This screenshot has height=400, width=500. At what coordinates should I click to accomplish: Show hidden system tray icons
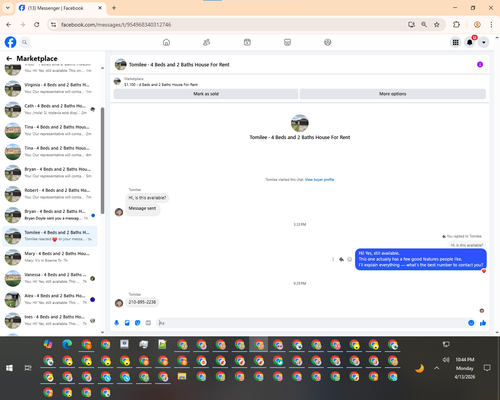pos(437,368)
